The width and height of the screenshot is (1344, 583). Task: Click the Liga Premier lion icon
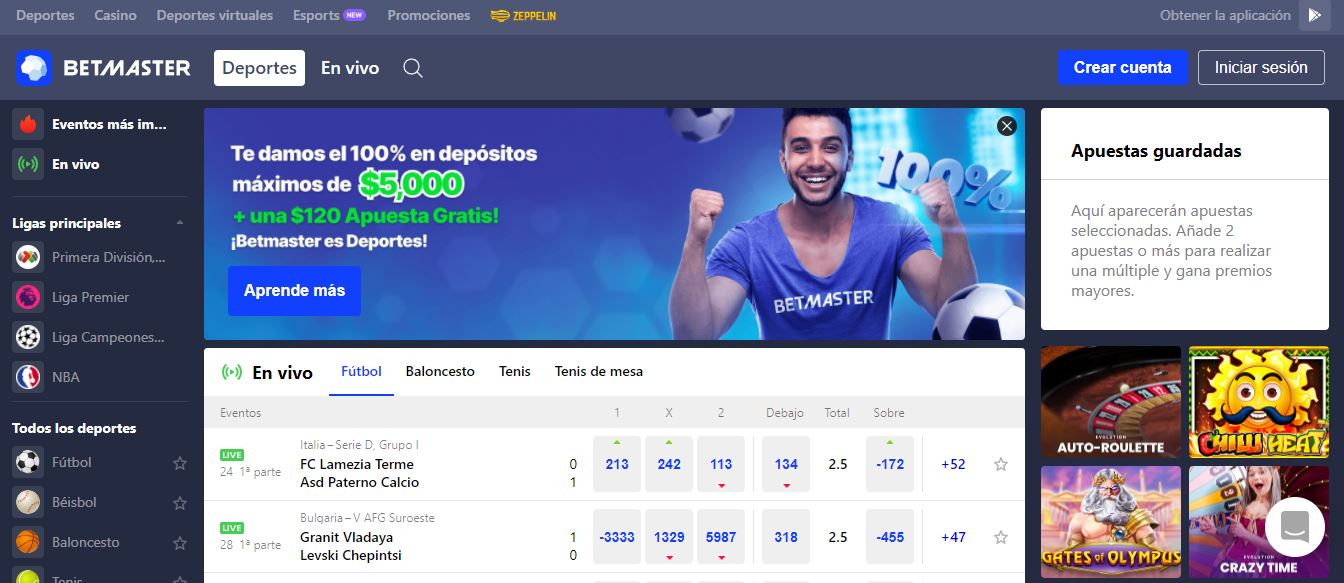click(28, 297)
